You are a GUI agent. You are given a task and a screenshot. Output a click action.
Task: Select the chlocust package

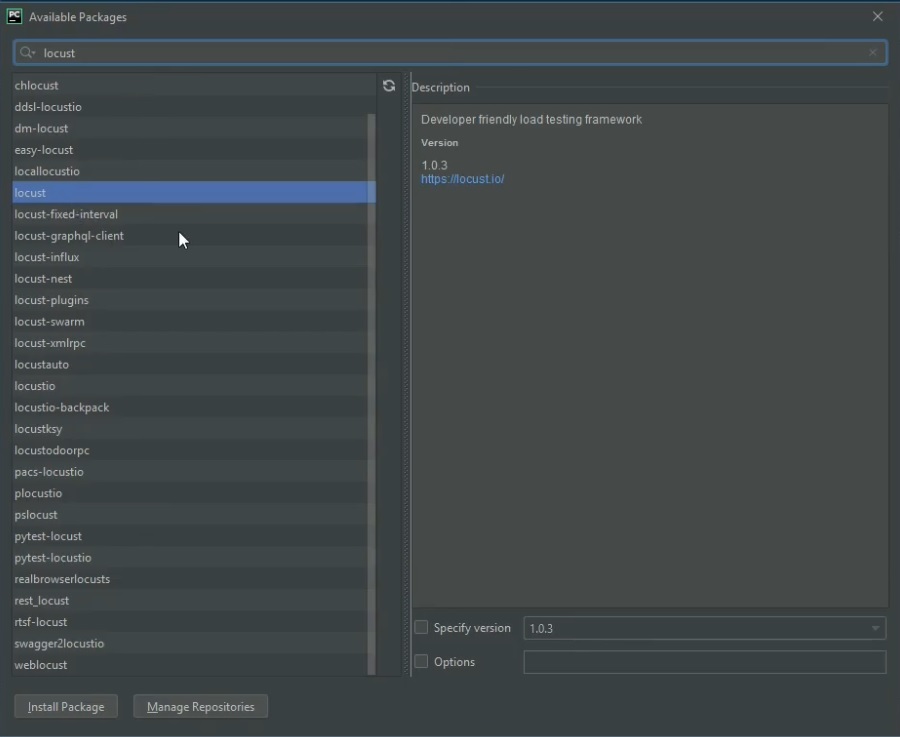(x=194, y=86)
